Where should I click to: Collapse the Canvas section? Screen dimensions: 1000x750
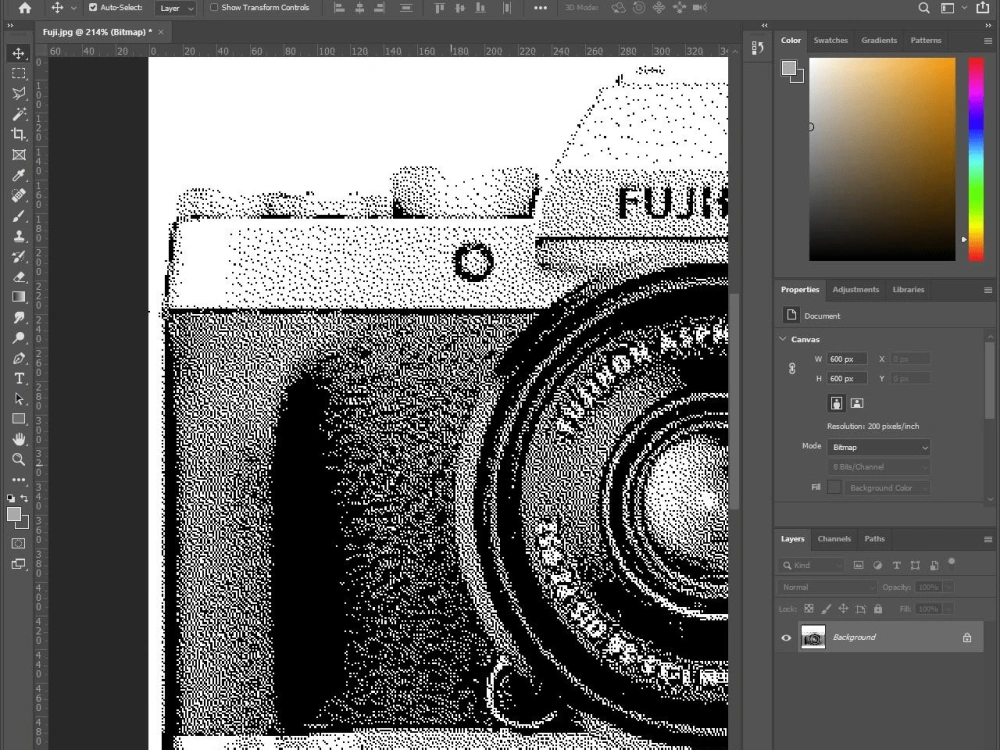pyautogui.click(x=783, y=339)
